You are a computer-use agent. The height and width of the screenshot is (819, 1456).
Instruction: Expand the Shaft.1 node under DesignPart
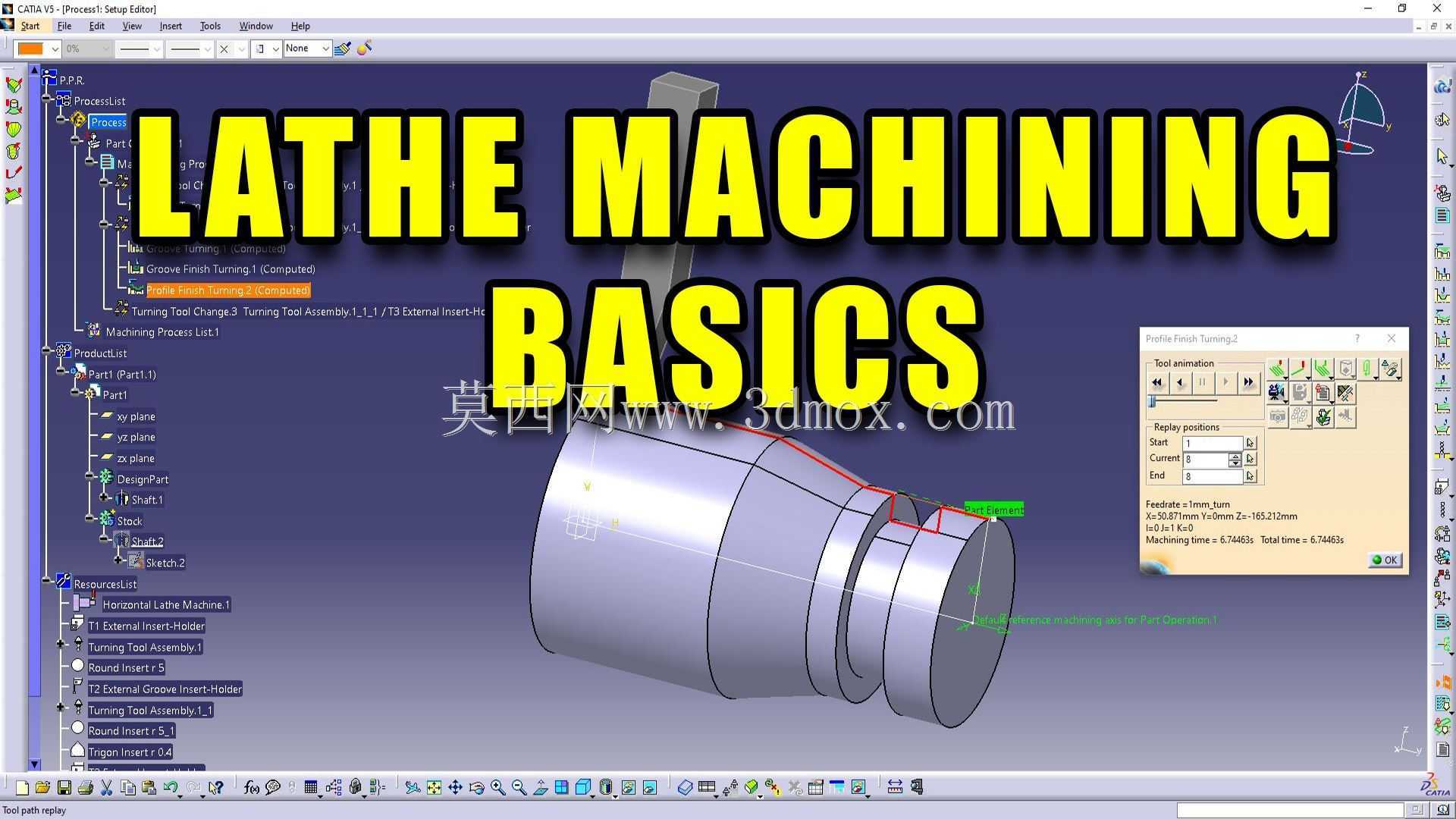[105, 497]
